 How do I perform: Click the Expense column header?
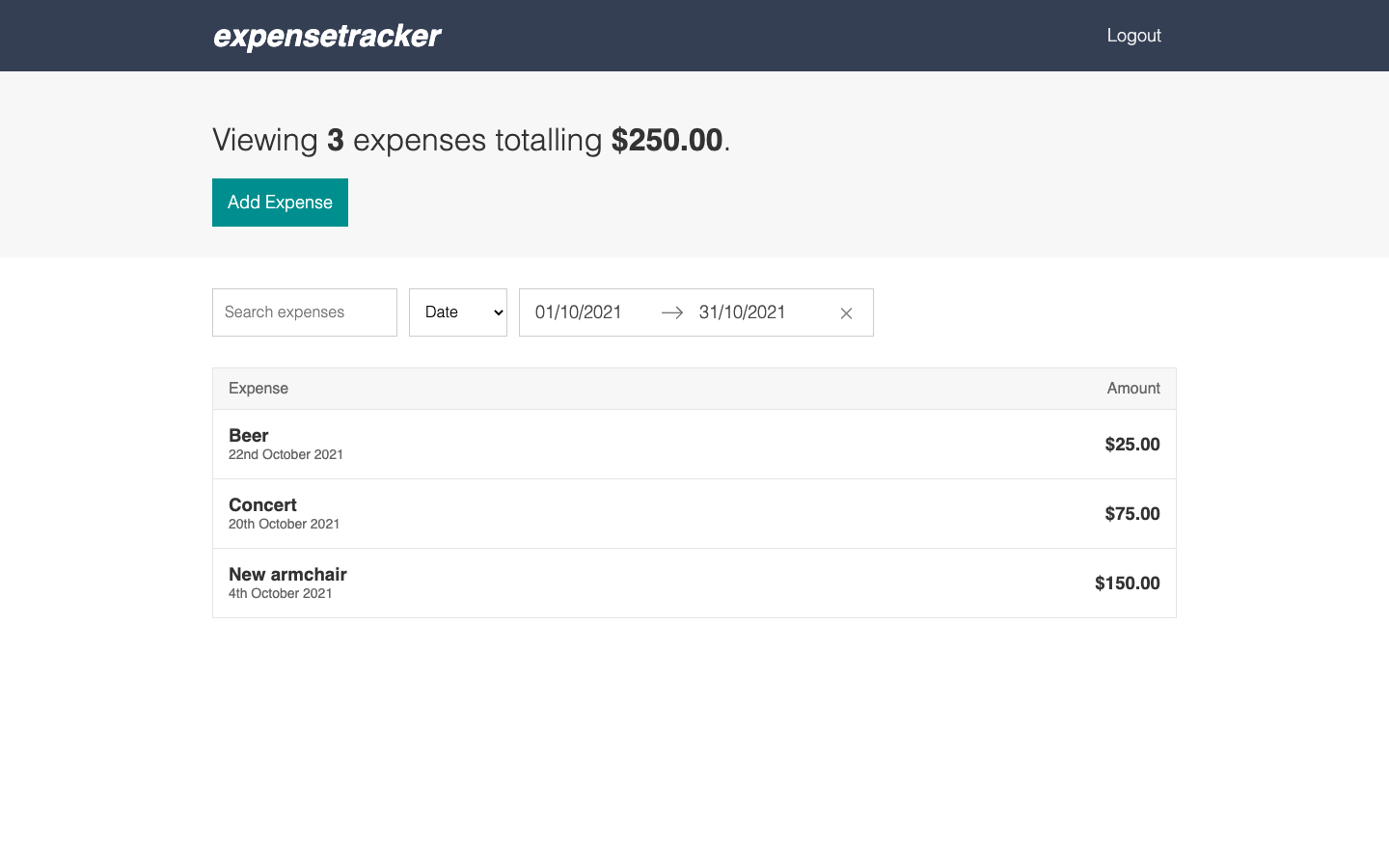point(258,388)
